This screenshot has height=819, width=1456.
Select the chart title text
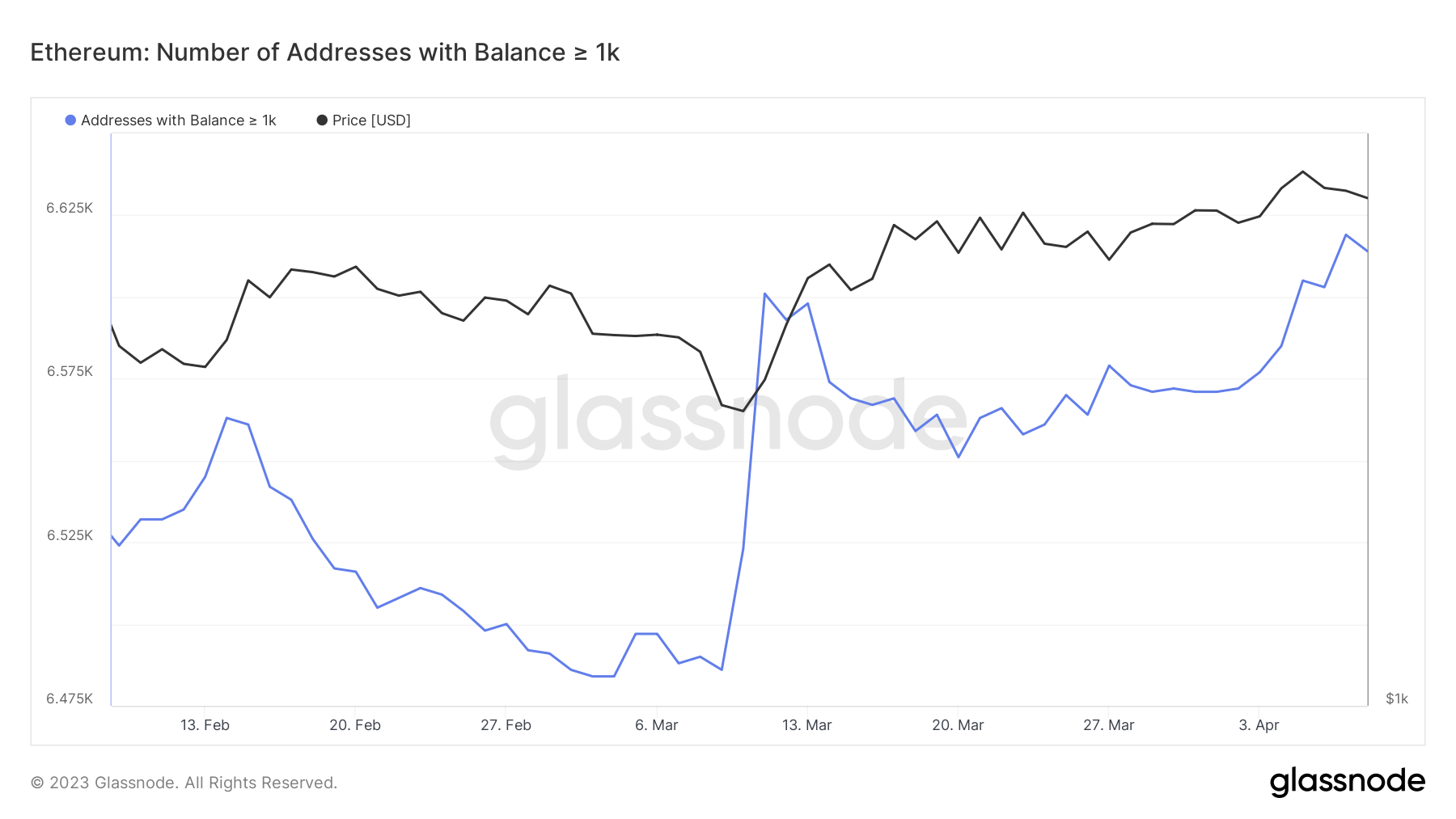click(324, 53)
